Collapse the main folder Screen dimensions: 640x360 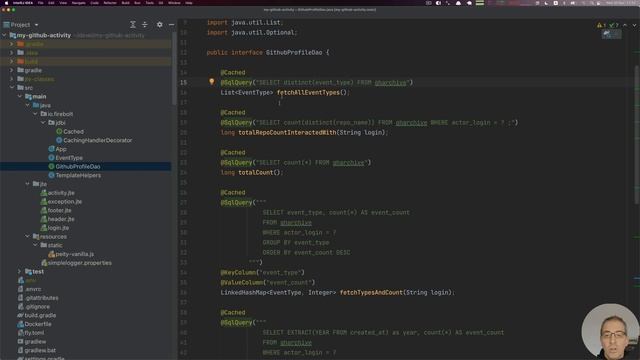click(20, 97)
